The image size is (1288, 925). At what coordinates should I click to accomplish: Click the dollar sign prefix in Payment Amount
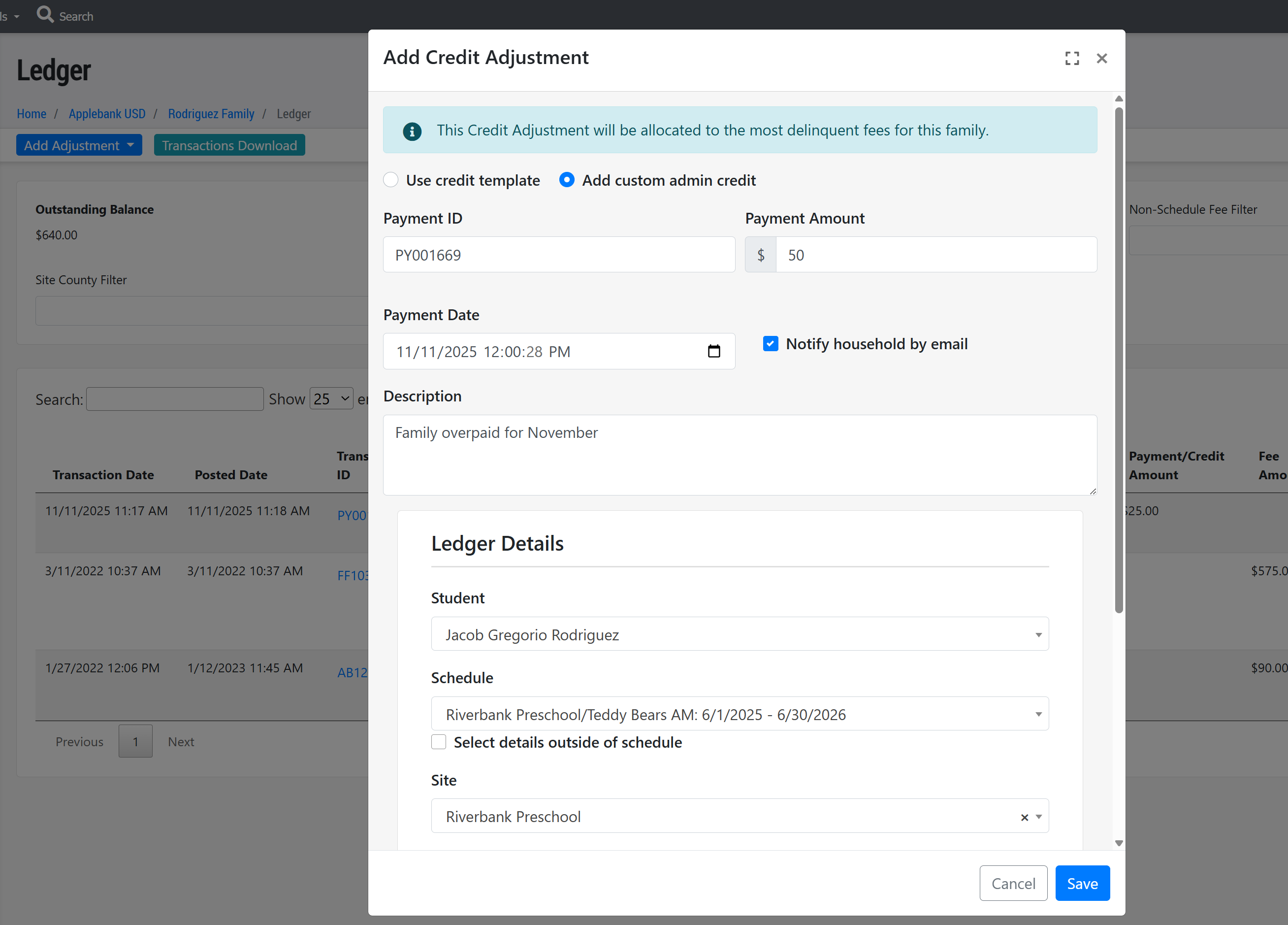click(760, 255)
